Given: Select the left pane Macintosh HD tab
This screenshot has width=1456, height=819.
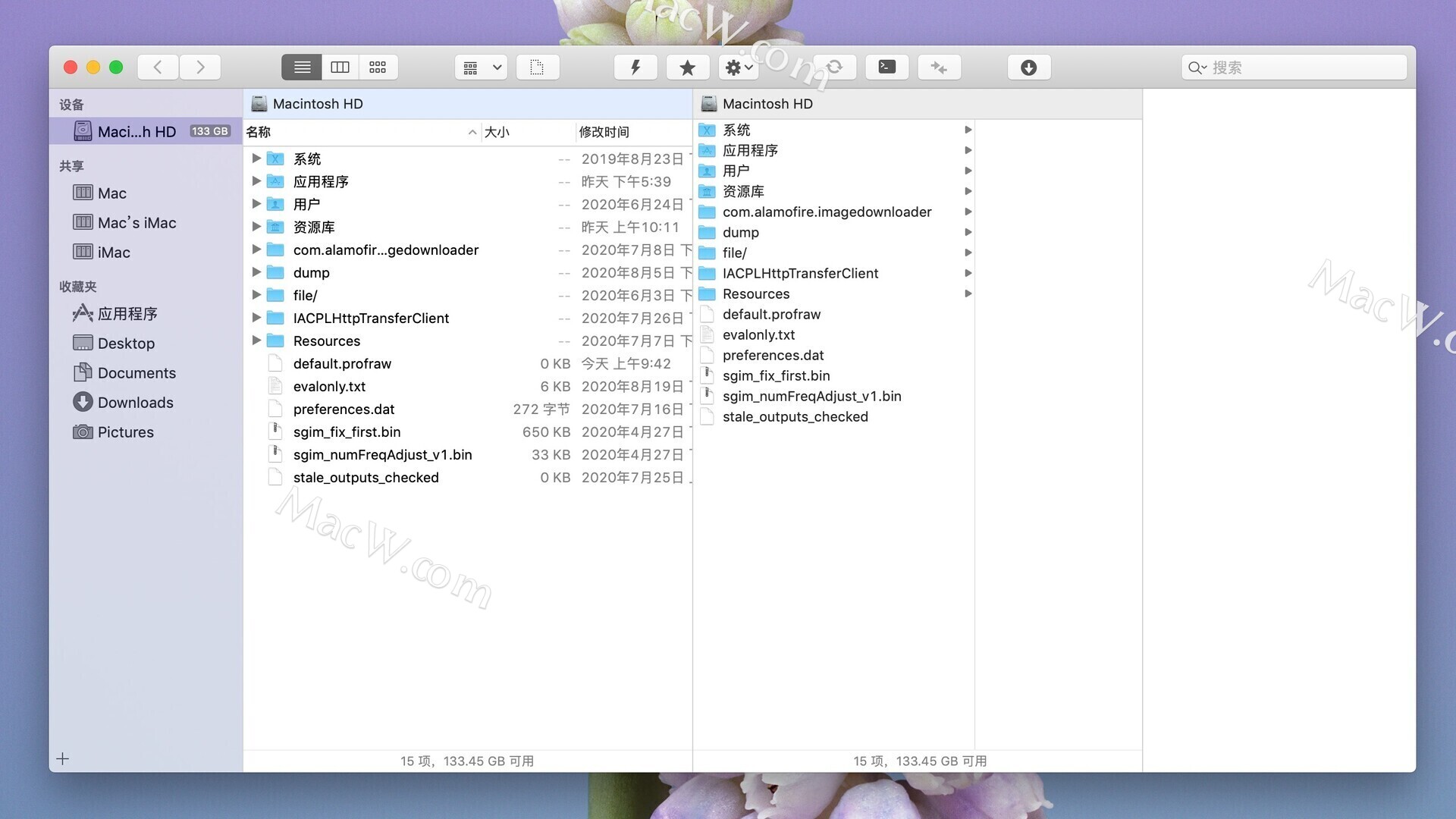Looking at the screenshot, I should coord(467,104).
